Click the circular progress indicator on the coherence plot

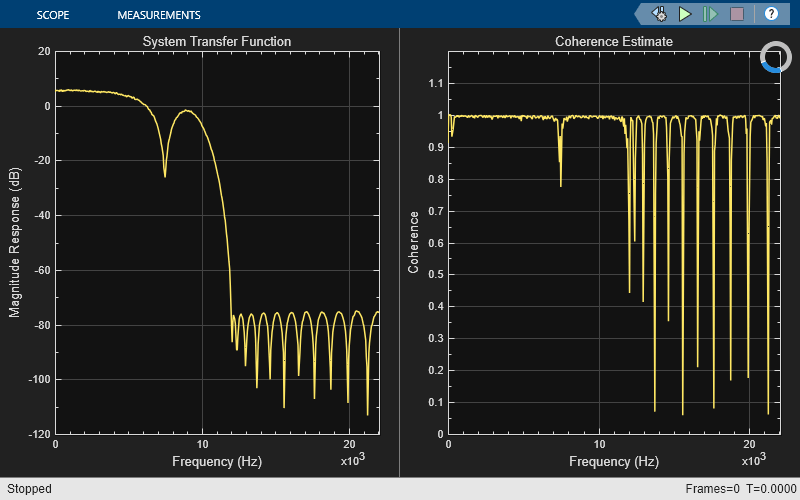(774, 57)
